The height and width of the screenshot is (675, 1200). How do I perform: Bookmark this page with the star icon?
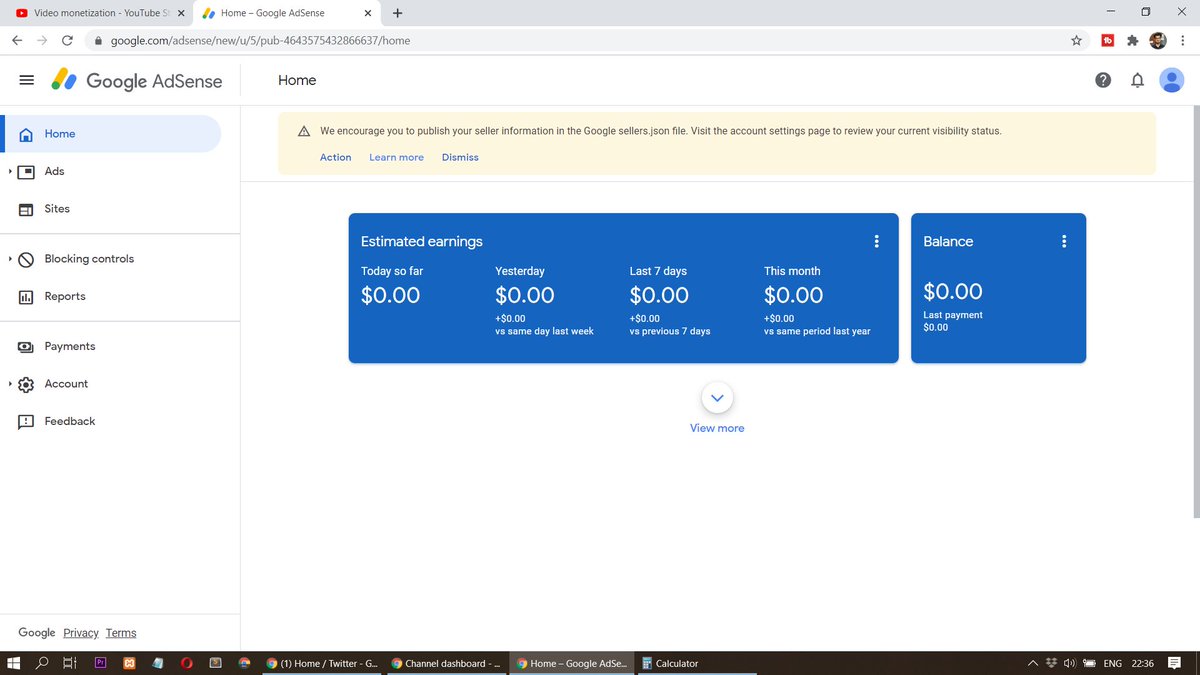(1076, 40)
